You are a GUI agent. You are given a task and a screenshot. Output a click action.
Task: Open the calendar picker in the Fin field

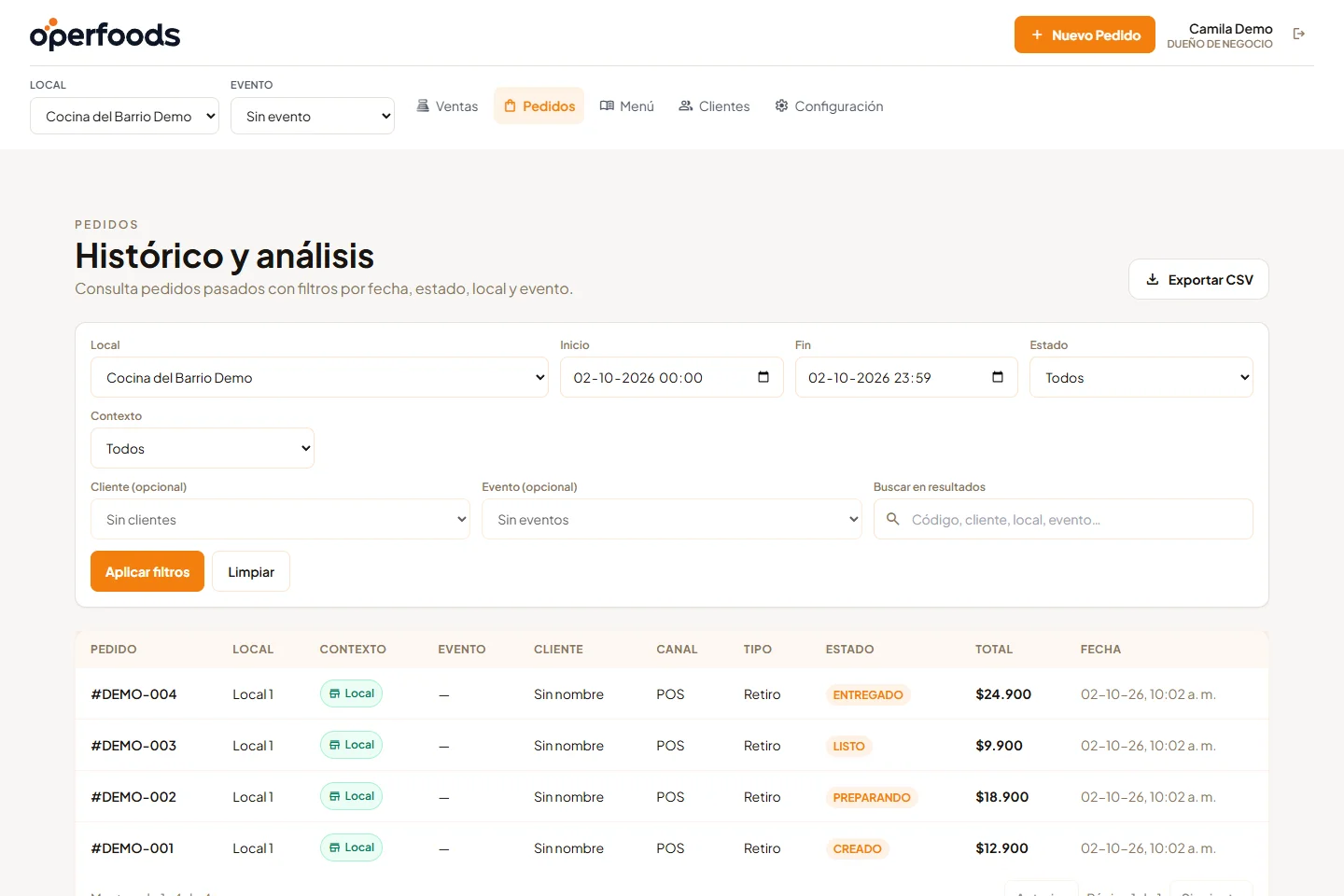pyautogui.click(x=998, y=377)
